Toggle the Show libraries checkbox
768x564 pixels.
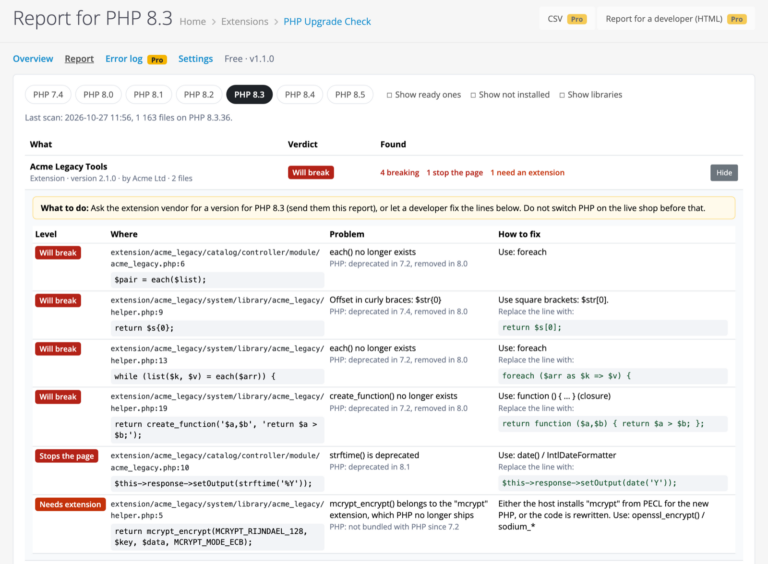click(x=562, y=95)
